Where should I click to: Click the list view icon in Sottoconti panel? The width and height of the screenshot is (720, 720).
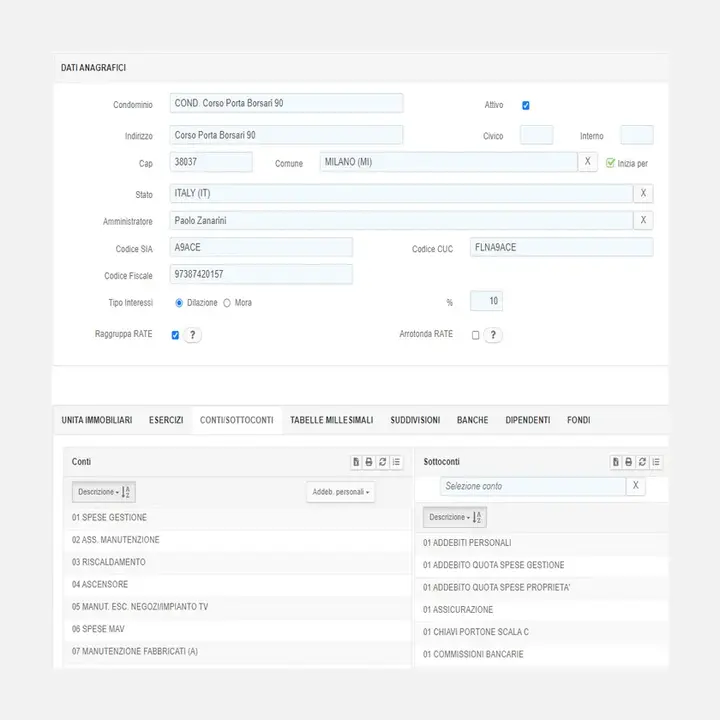click(x=656, y=462)
